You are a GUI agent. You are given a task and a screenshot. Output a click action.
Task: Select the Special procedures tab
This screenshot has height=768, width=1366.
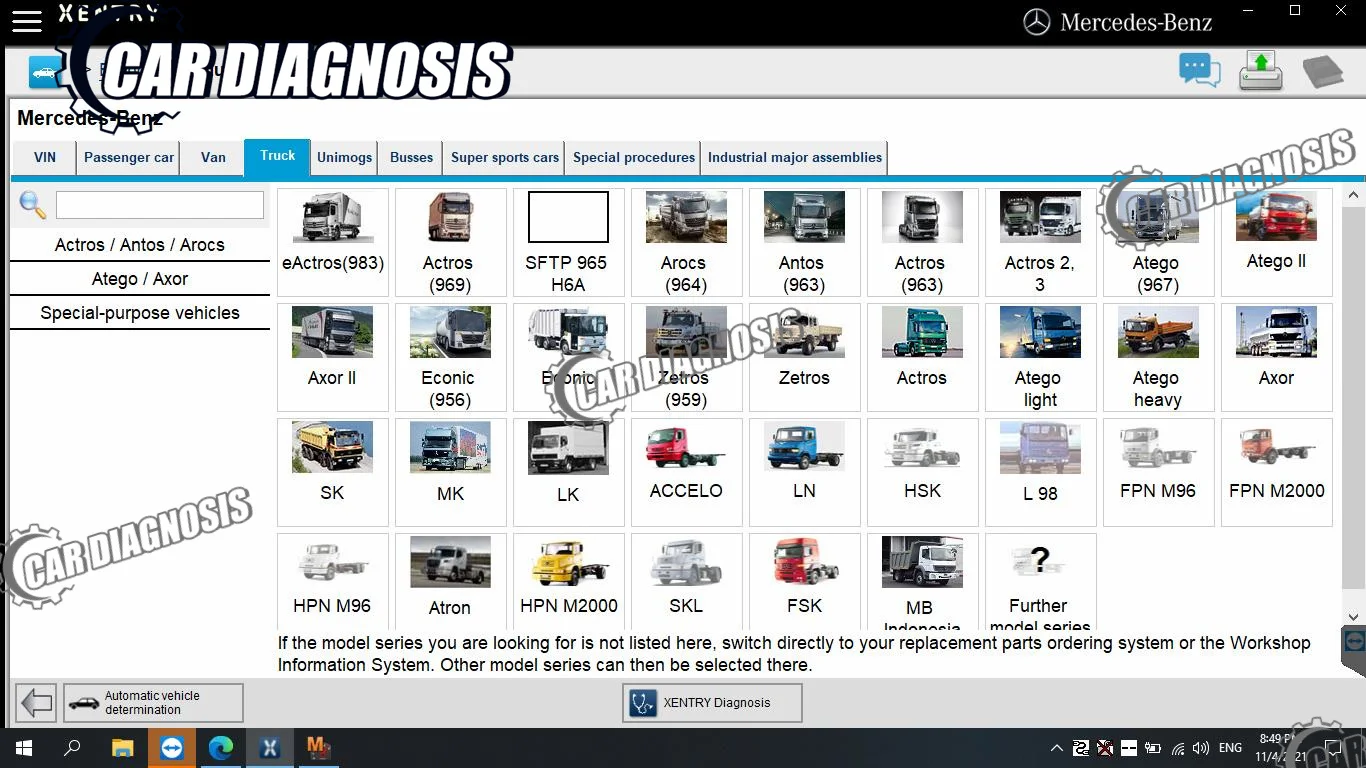tap(634, 158)
